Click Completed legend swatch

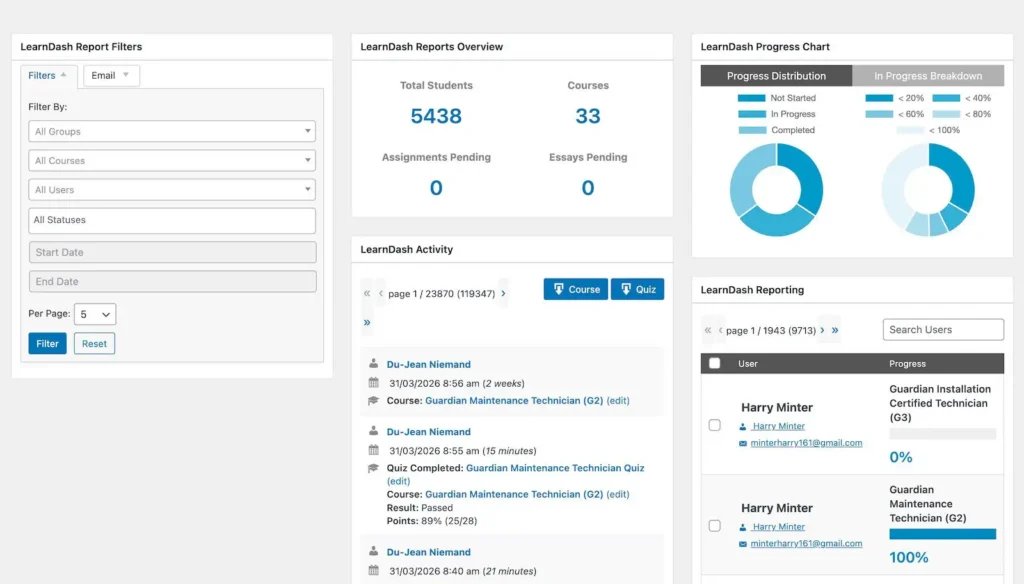coord(752,130)
